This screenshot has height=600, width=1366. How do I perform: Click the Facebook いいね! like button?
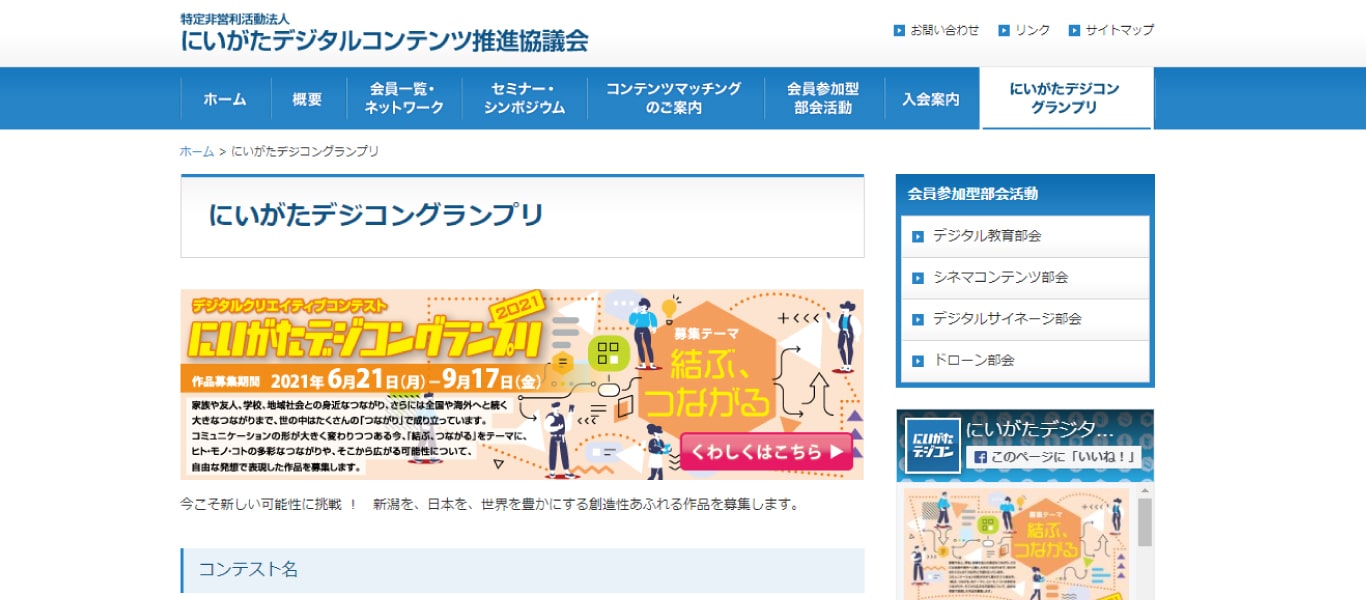[x=1056, y=457]
